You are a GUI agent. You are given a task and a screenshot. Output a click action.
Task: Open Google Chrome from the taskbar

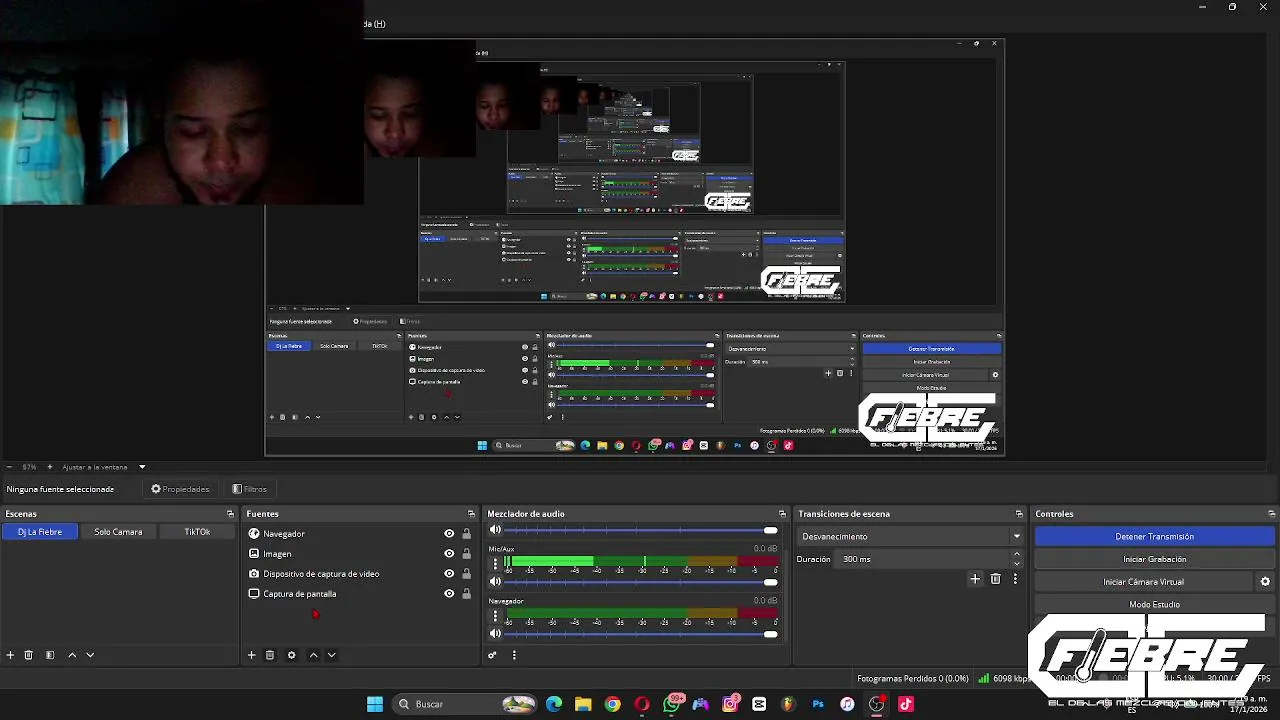pyautogui.click(x=612, y=704)
